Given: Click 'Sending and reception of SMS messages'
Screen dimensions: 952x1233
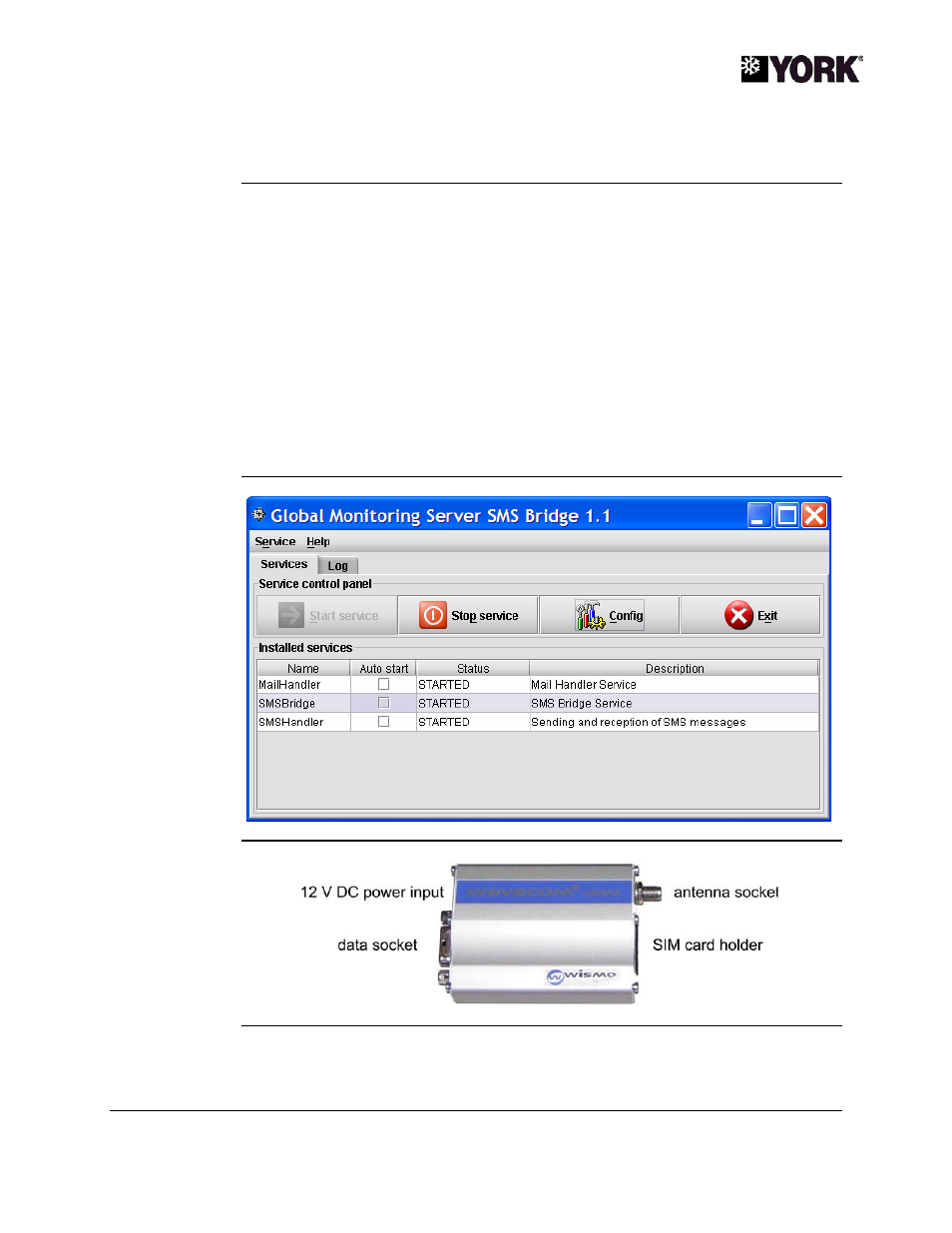Looking at the screenshot, I should click(x=639, y=722).
